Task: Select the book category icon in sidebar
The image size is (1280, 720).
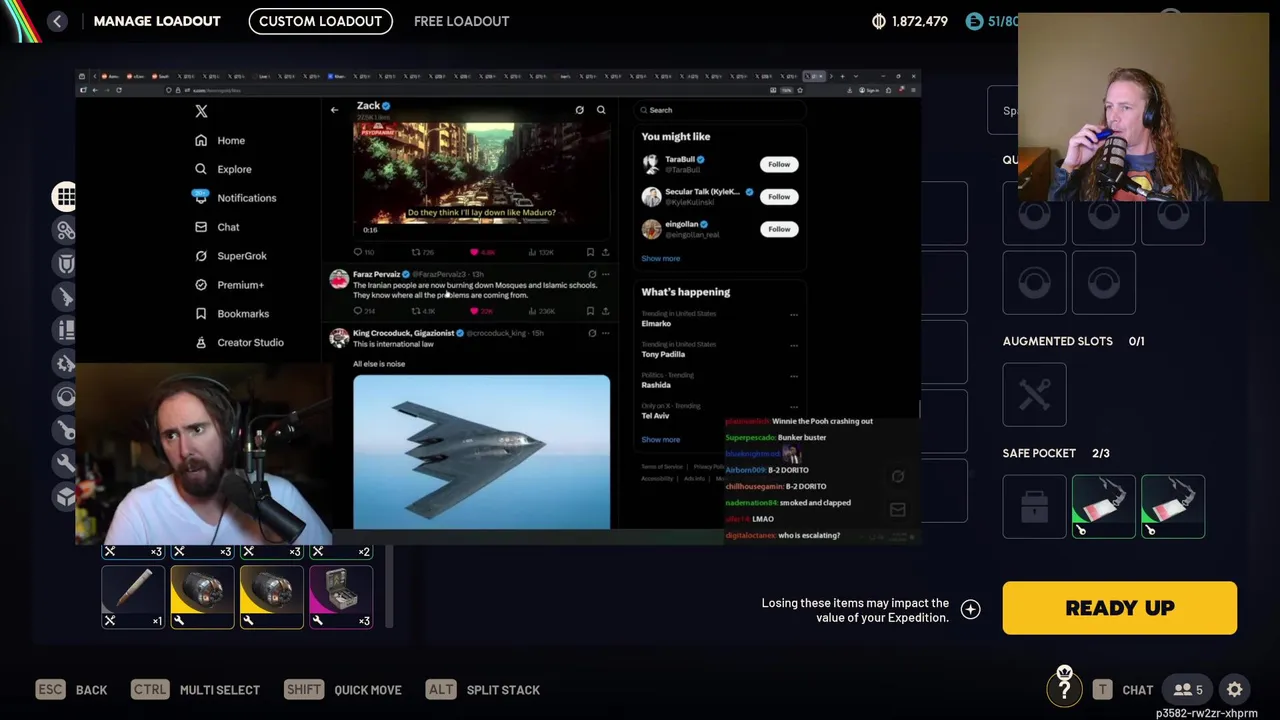Action: pos(65,330)
